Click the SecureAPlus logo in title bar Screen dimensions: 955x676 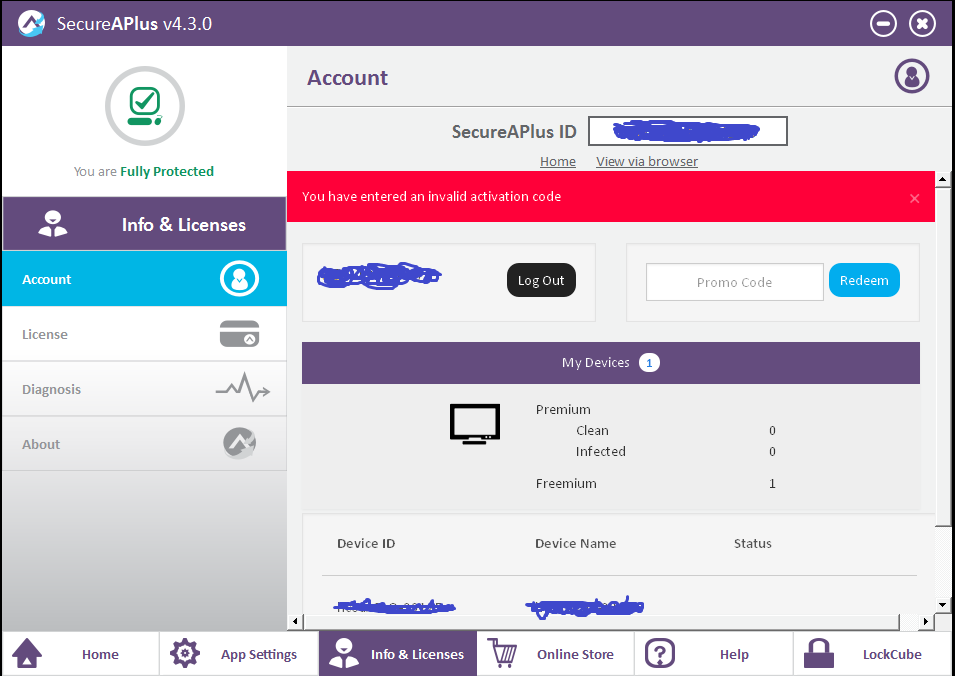tap(31, 23)
